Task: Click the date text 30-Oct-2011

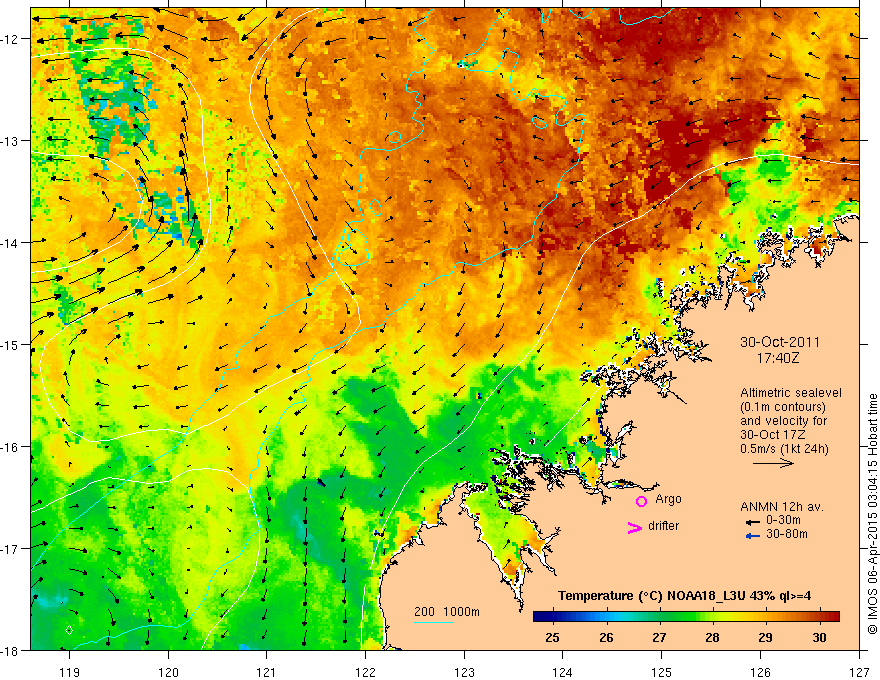Action: (x=780, y=342)
